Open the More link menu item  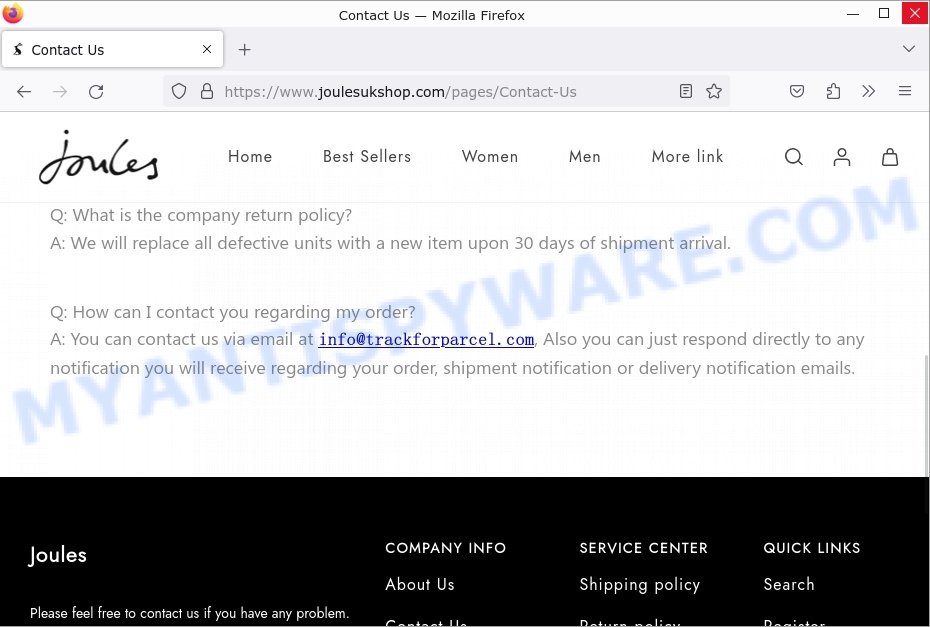tap(687, 157)
